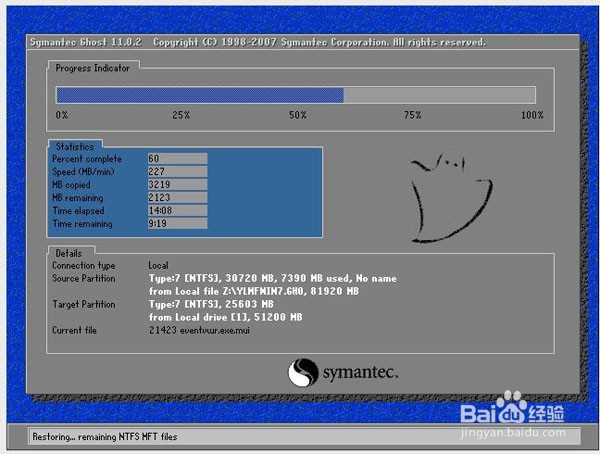Click the Symantec yin-yang logo icon

click(x=303, y=372)
